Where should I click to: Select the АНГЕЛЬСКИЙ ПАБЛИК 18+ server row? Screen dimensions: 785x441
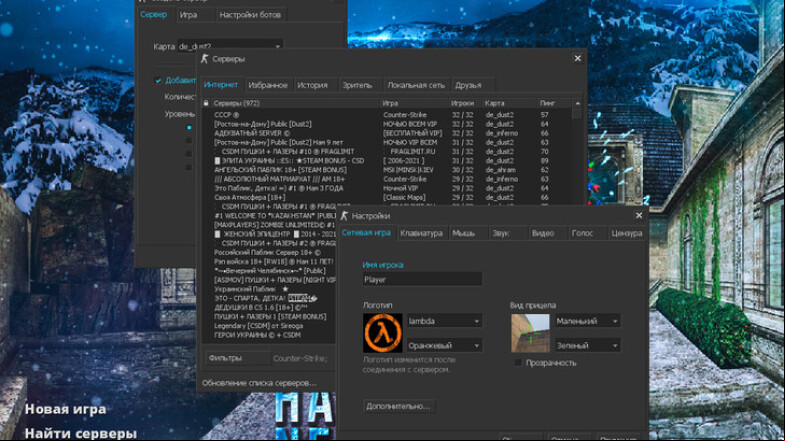coord(386,170)
